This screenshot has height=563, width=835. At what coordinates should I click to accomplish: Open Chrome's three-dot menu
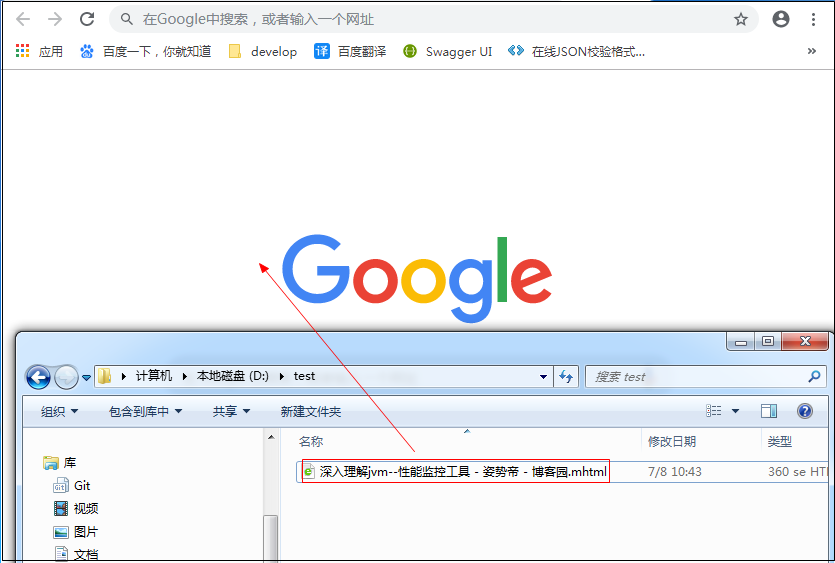[813, 20]
